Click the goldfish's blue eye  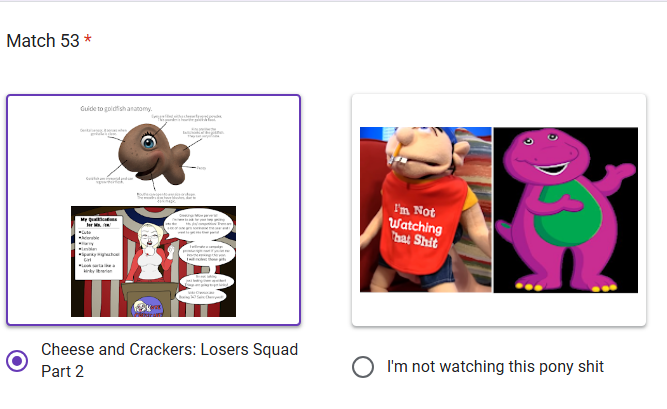pos(149,142)
